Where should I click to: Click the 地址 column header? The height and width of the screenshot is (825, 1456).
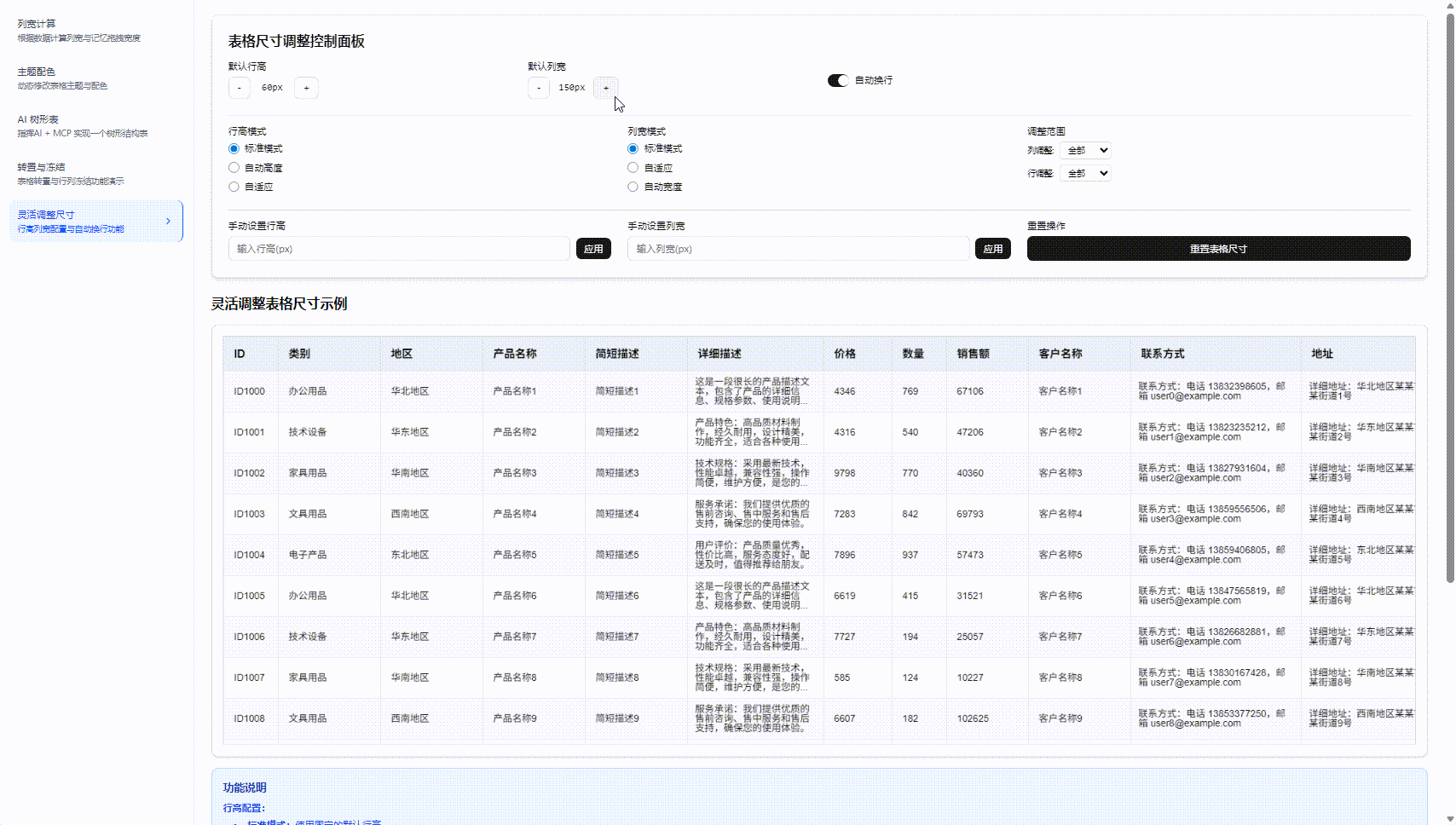(x=1358, y=354)
